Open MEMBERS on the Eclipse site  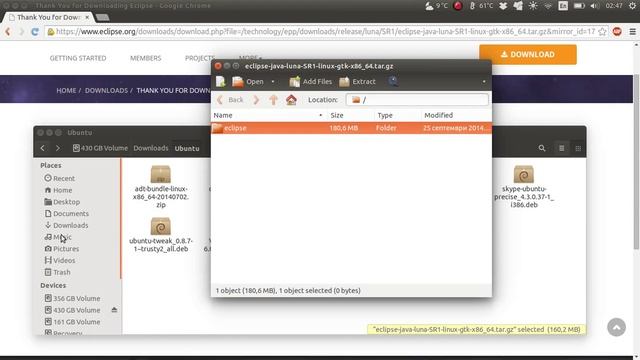click(x=146, y=58)
